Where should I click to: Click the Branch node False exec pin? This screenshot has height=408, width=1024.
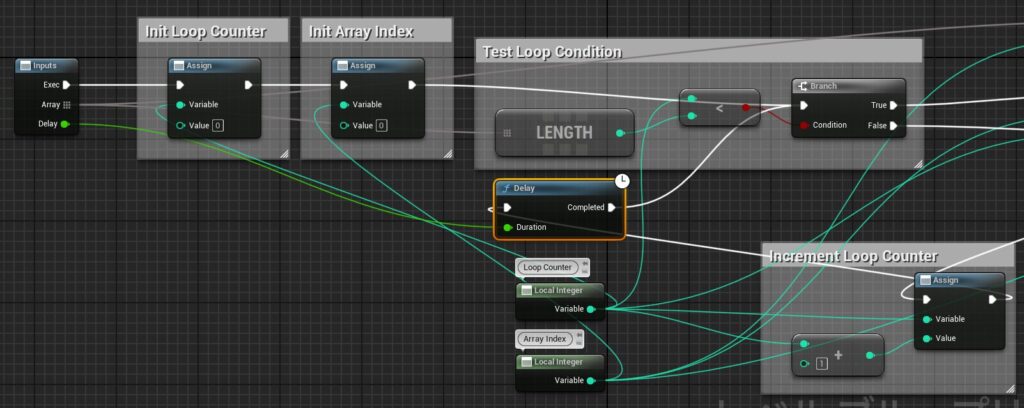click(x=893, y=126)
